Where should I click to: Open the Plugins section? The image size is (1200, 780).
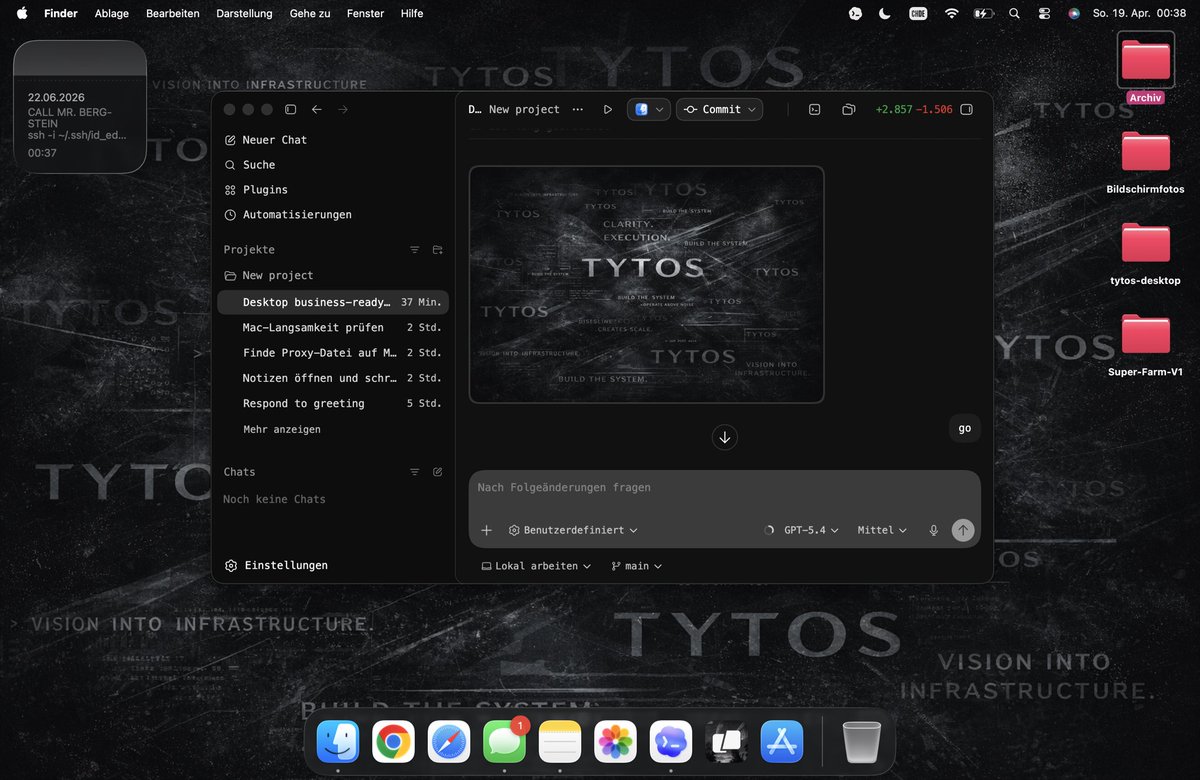click(255, 190)
